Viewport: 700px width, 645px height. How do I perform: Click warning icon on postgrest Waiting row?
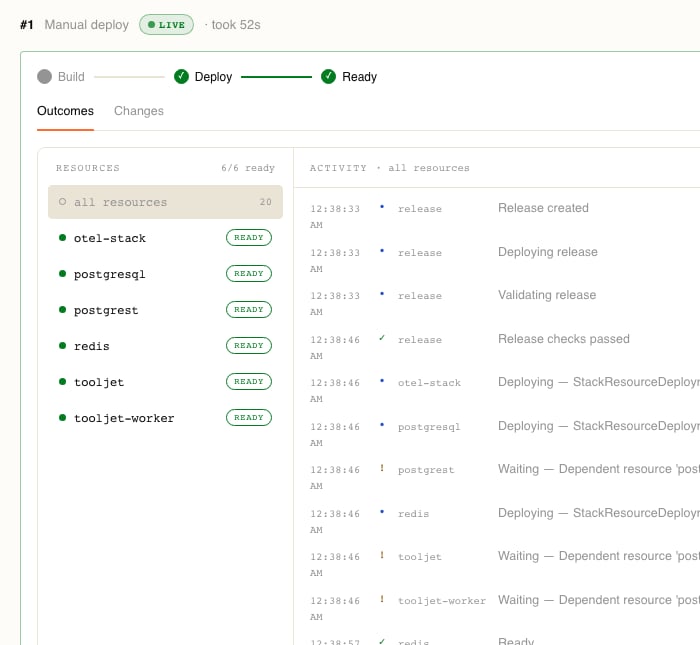(382, 468)
